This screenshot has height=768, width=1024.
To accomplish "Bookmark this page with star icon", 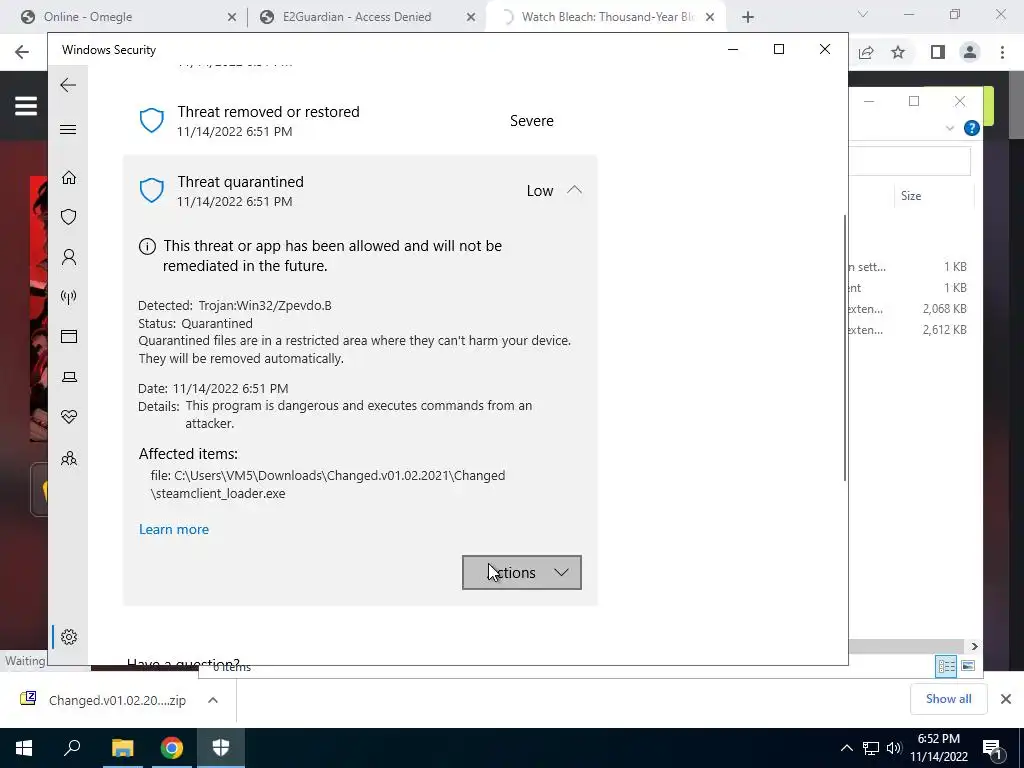I will (x=898, y=52).
